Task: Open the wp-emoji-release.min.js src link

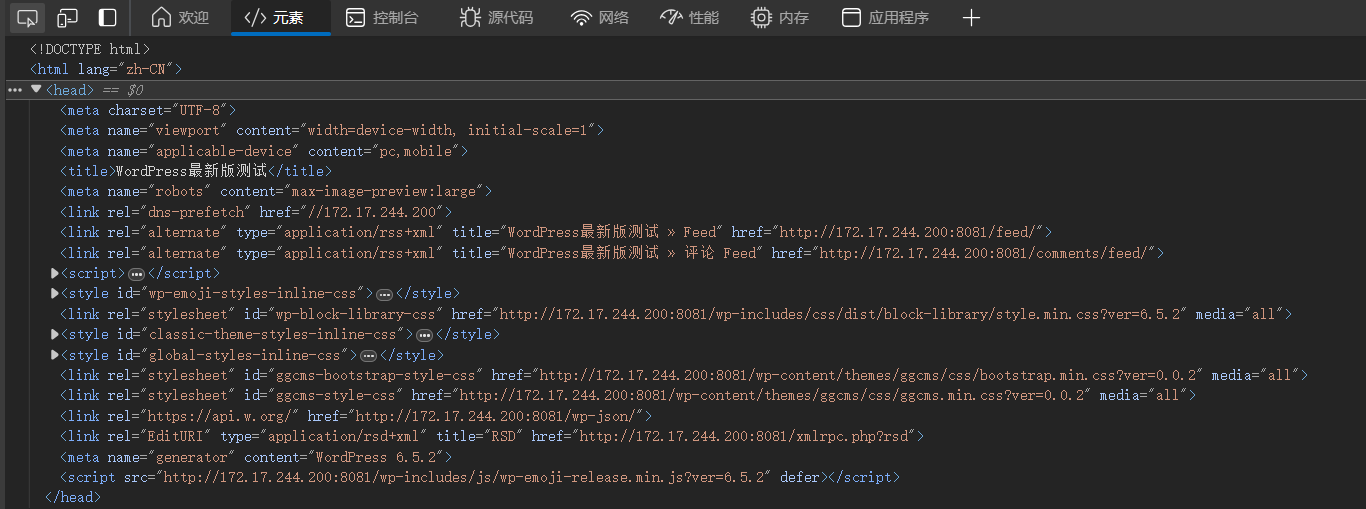Action: 467,477
